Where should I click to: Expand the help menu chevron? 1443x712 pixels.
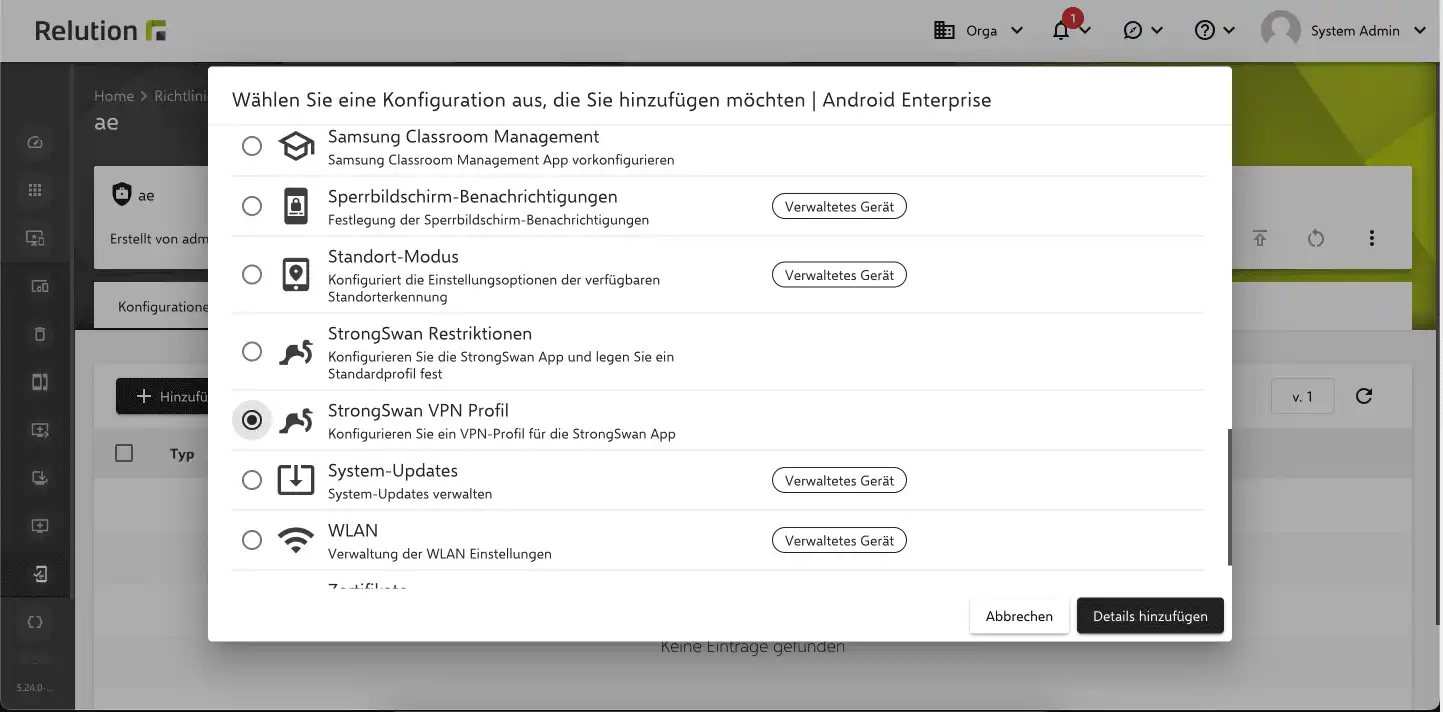tap(1229, 31)
